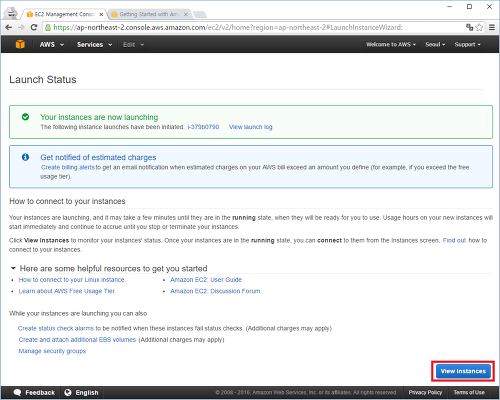The height and width of the screenshot is (400, 500).
Task: Click 'Your instances are now launching' text
Action: 99,117
